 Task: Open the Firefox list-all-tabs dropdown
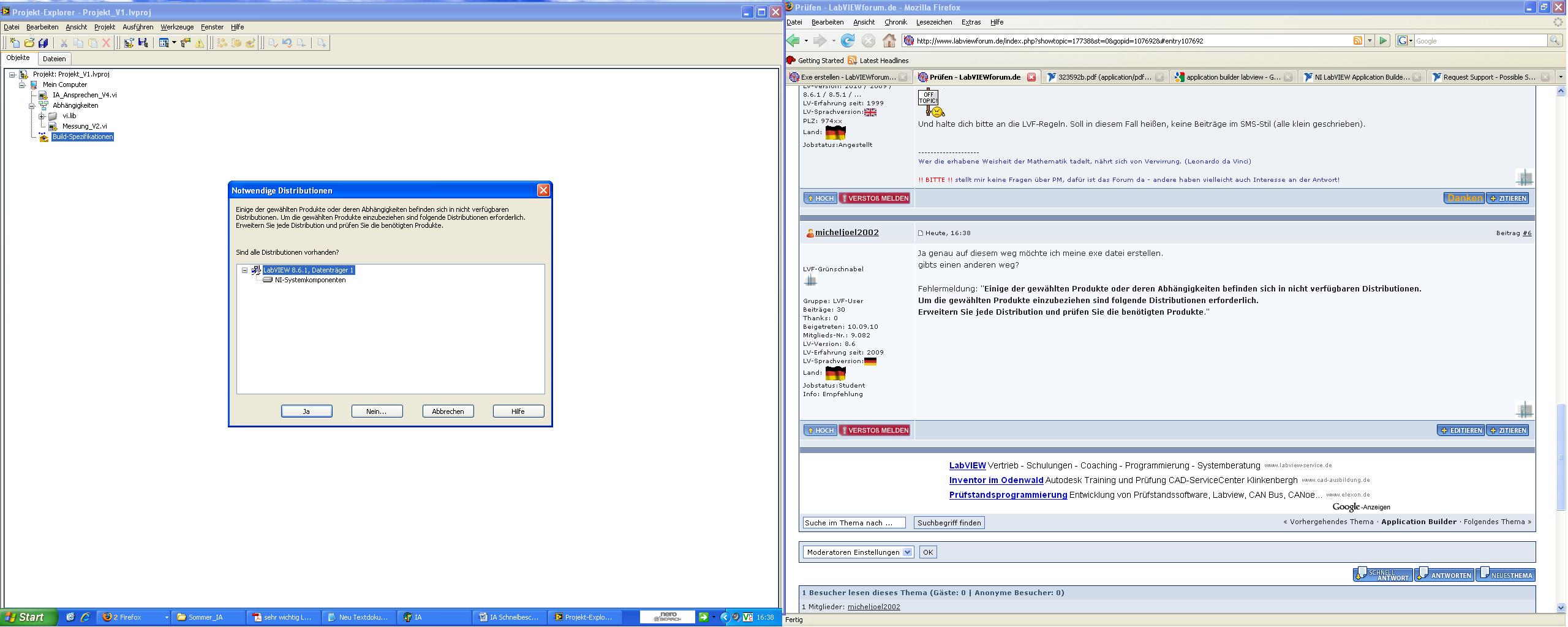(1561, 77)
